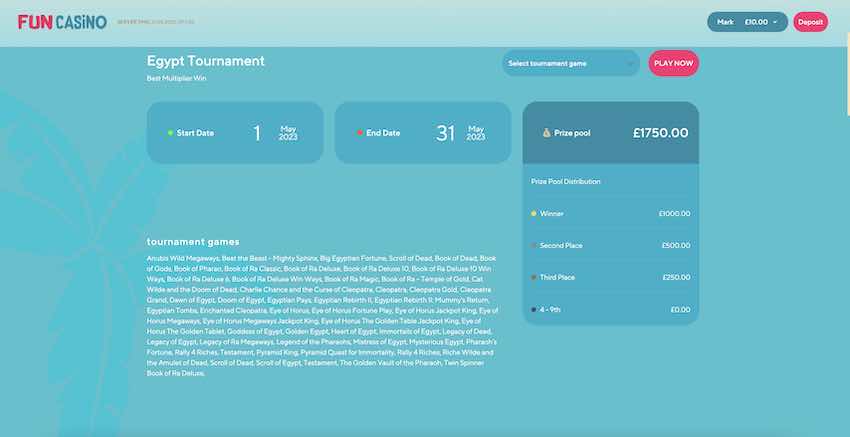Click the Second Place label
The image size is (850, 437).
(x=561, y=246)
